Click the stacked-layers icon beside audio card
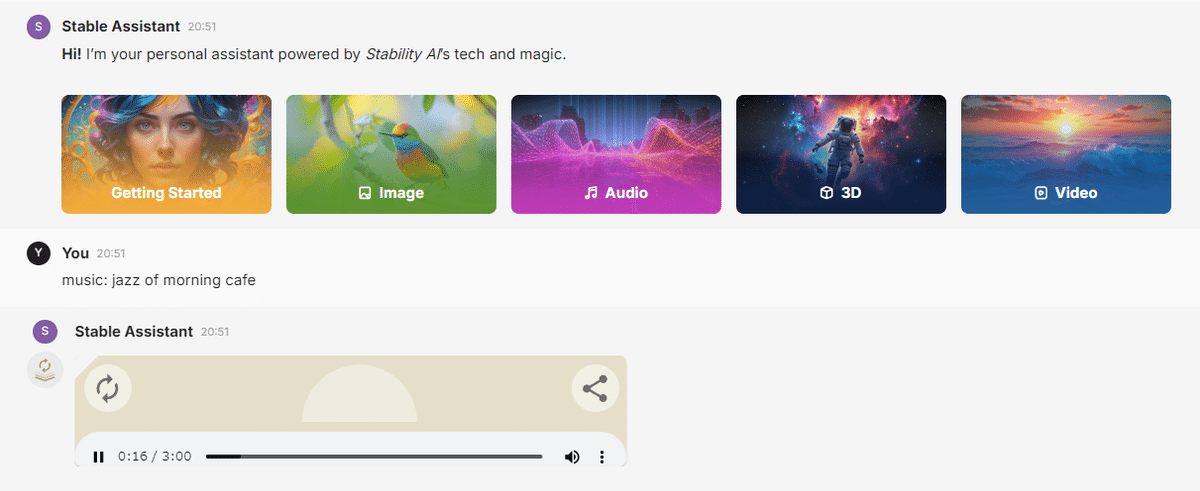The height and width of the screenshot is (491, 1200). click(45, 370)
